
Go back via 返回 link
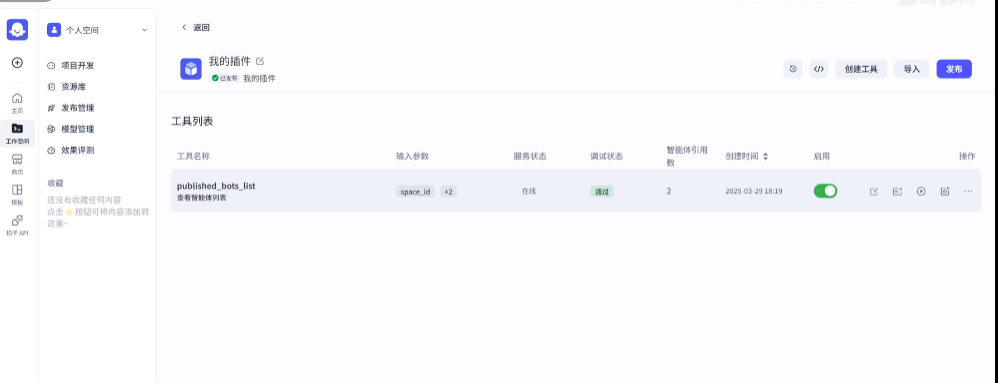[195, 27]
